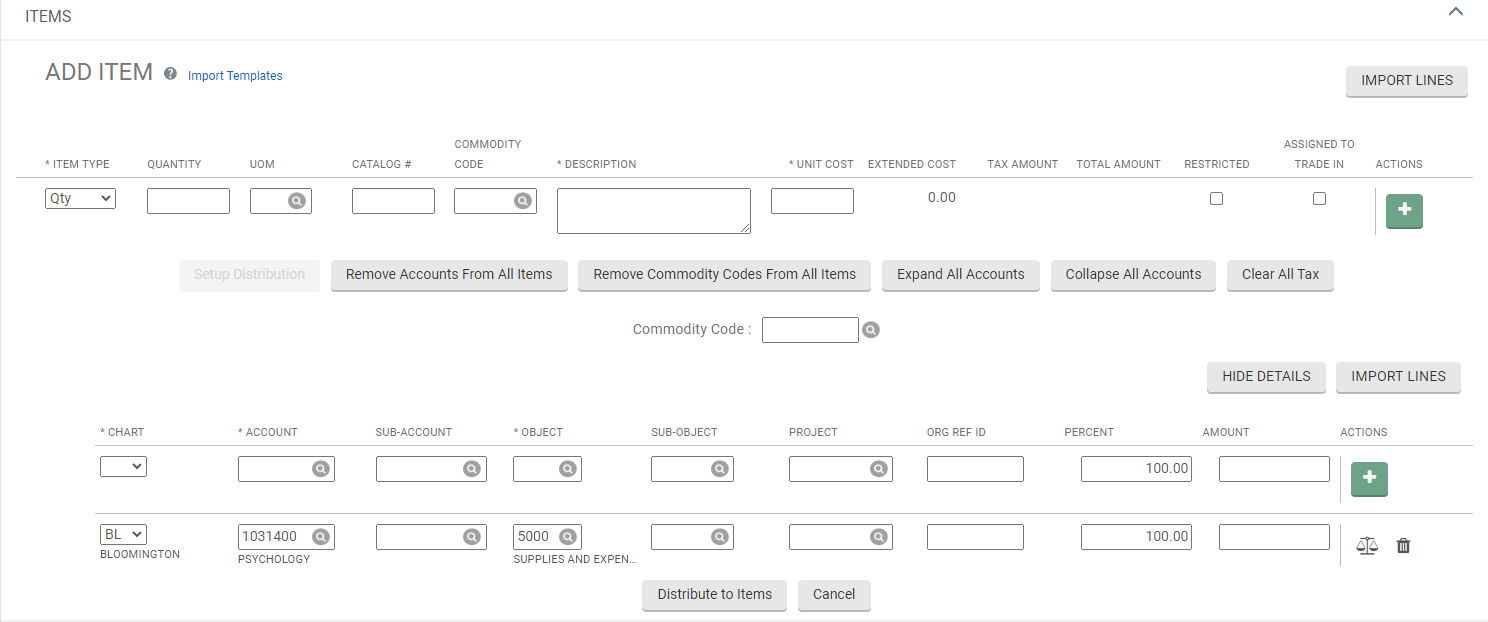Click the Distribute to Items button
Image resolution: width=1488 pixels, height=622 pixels.
714,595
